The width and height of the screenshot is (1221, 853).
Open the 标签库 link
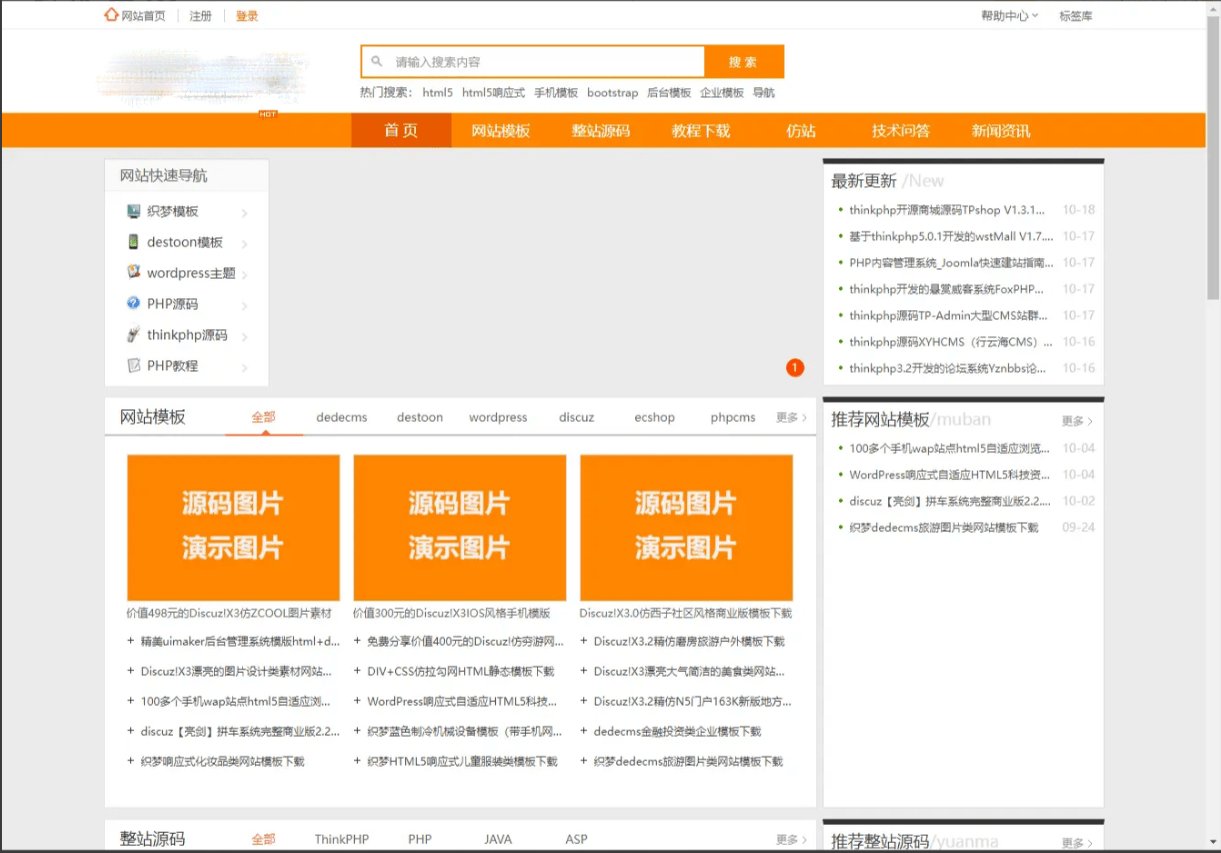click(x=1076, y=16)
